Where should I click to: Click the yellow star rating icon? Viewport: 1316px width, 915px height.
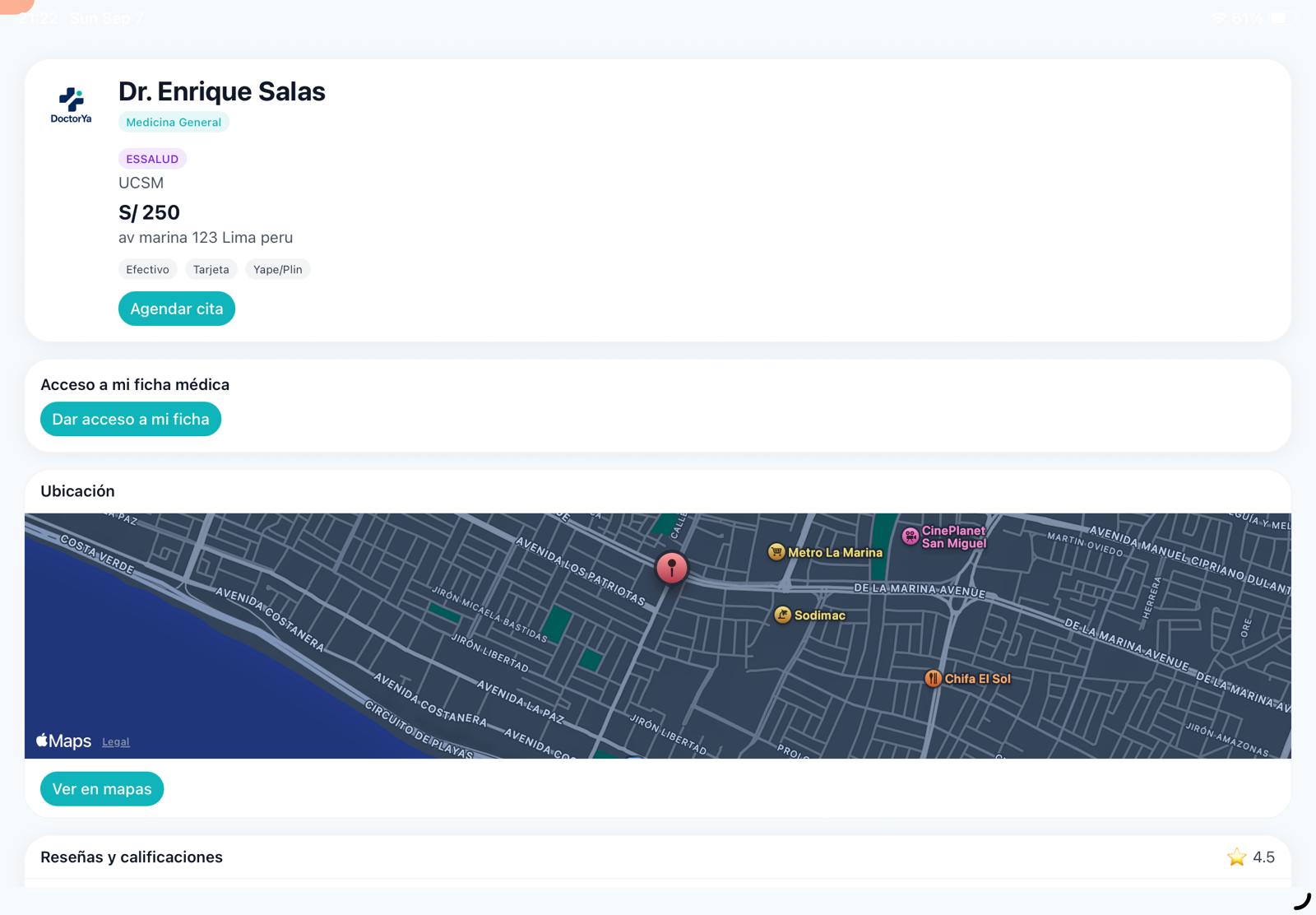tap(1236, 857)
